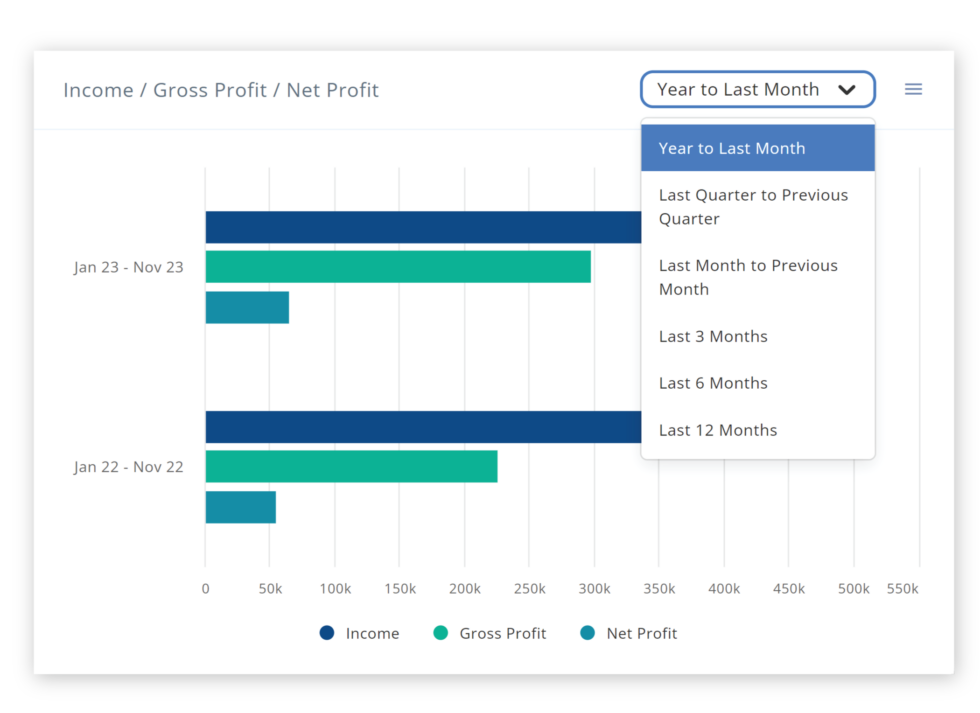Screen dimensions: 980x713
Task: Click the Jan 23 - Nov 23 axis label
Action: [129, 267]
